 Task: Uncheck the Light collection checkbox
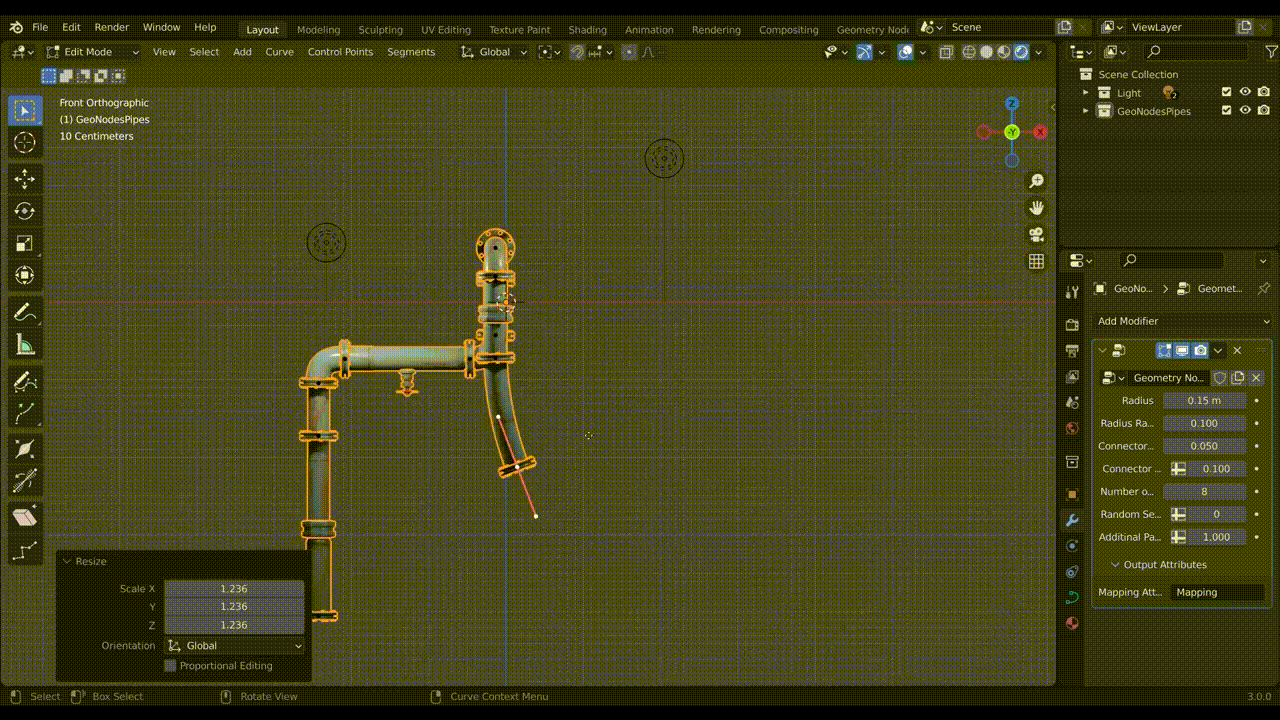click(1227, 92)
